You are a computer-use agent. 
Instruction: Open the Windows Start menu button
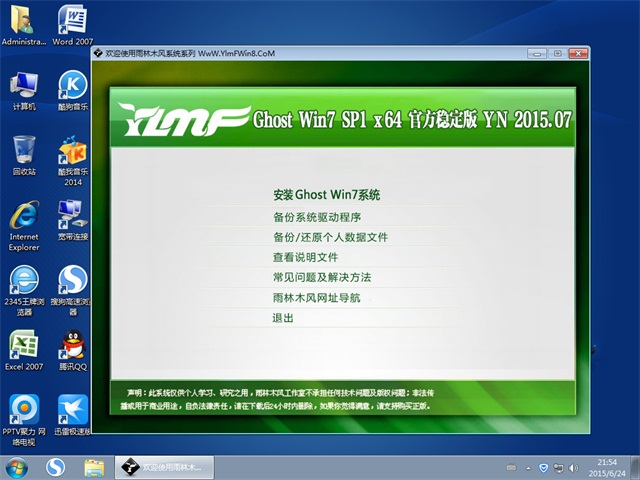(x=17, y=467)
